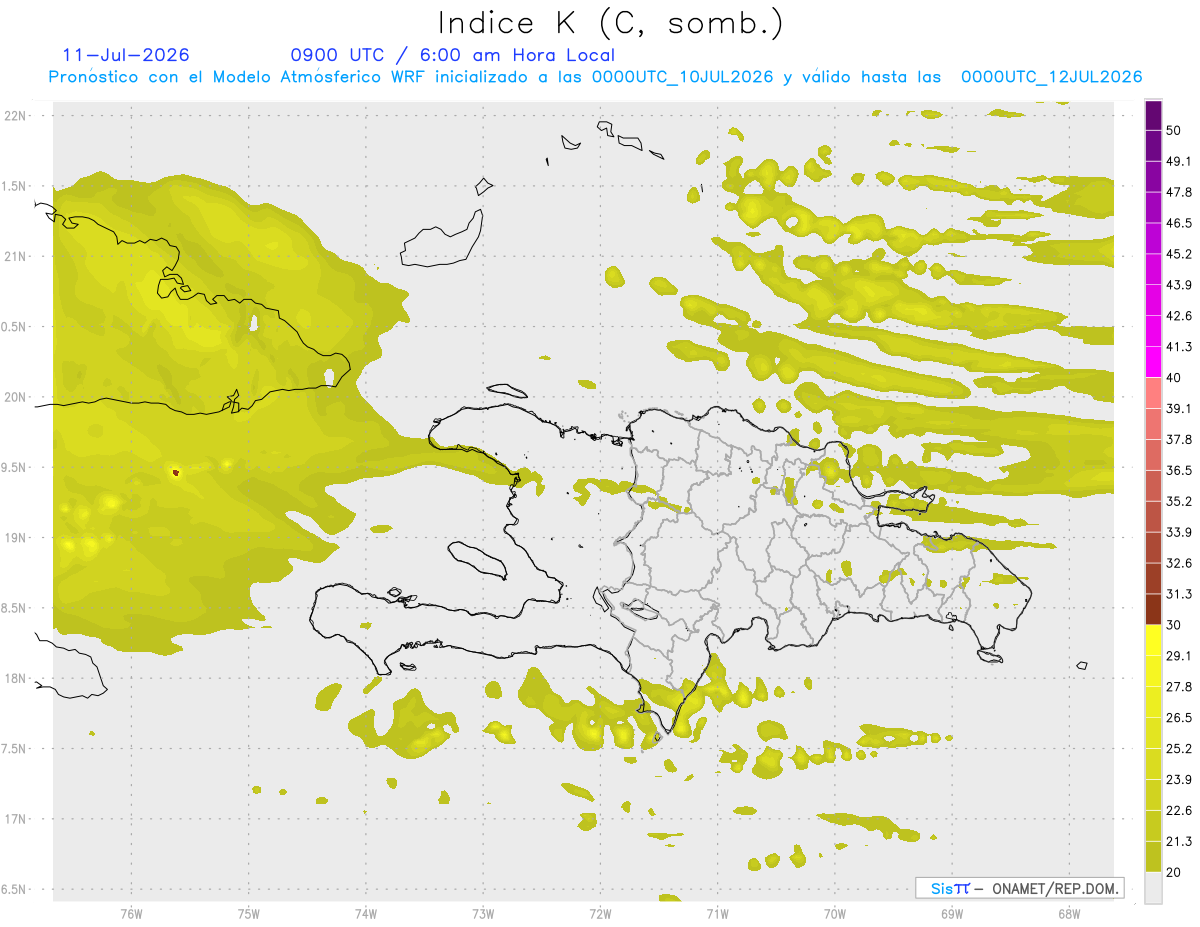Click colorbar label '45.2'
The height and width of the screenshot is (927, 1200).
pyautogui.click(x=1179, y=254)
